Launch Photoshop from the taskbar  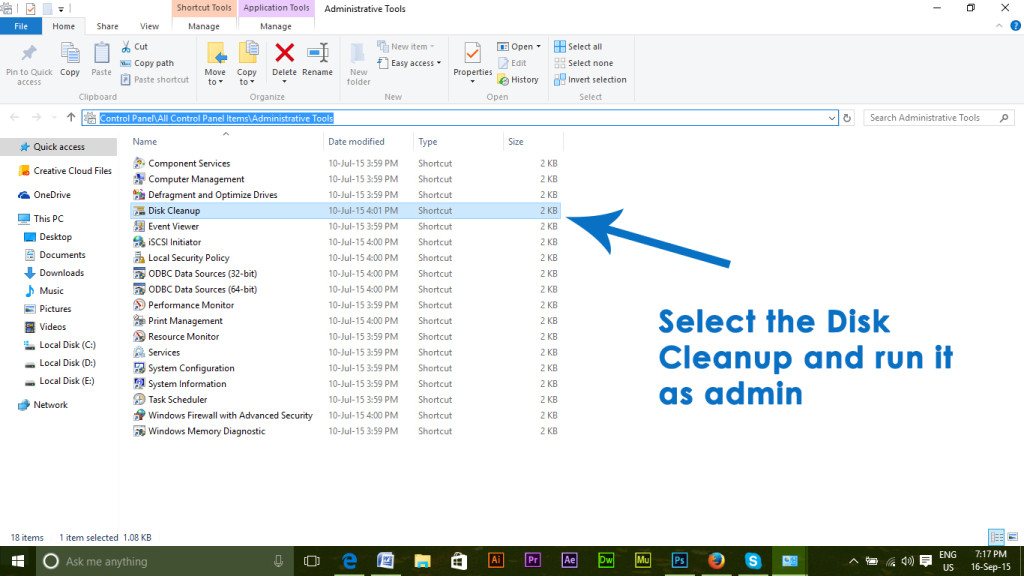679,560
